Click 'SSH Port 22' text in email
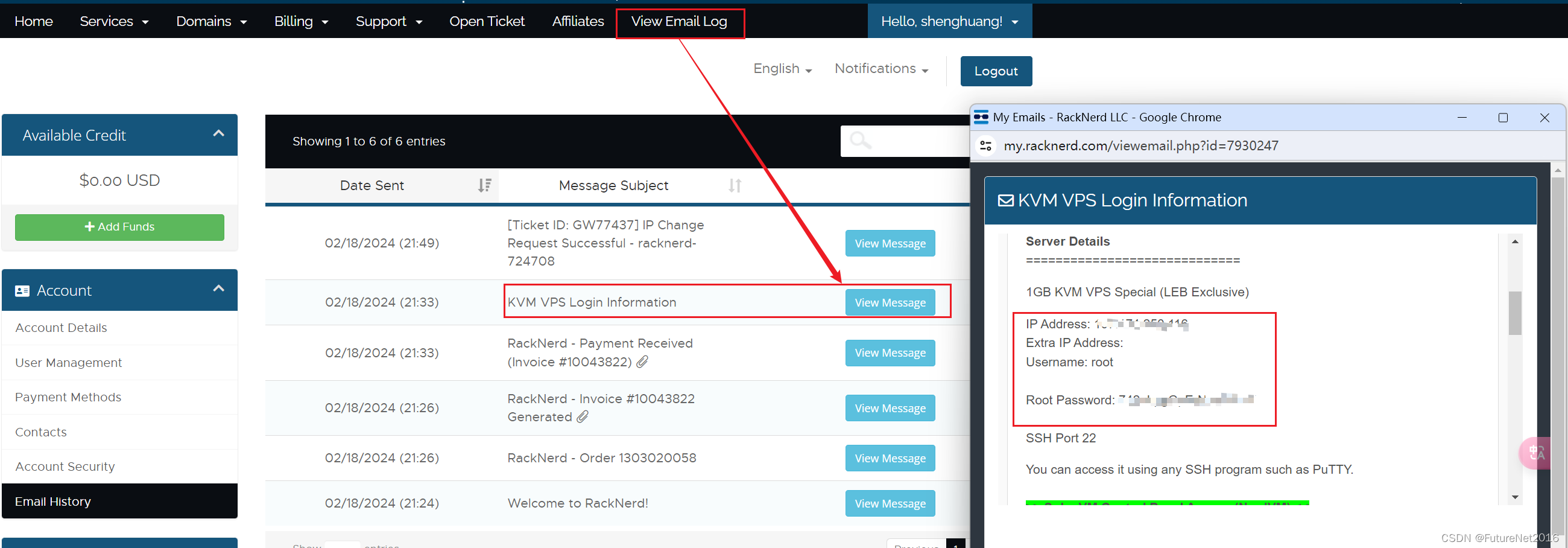1568x548 pixels. point(1060,438)
